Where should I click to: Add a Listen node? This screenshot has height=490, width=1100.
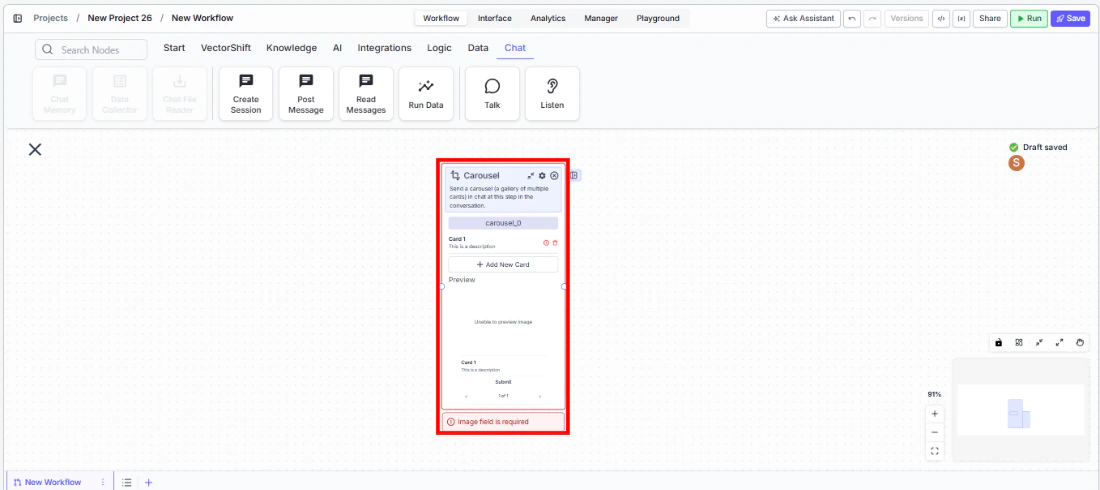(x=552, y=94)
